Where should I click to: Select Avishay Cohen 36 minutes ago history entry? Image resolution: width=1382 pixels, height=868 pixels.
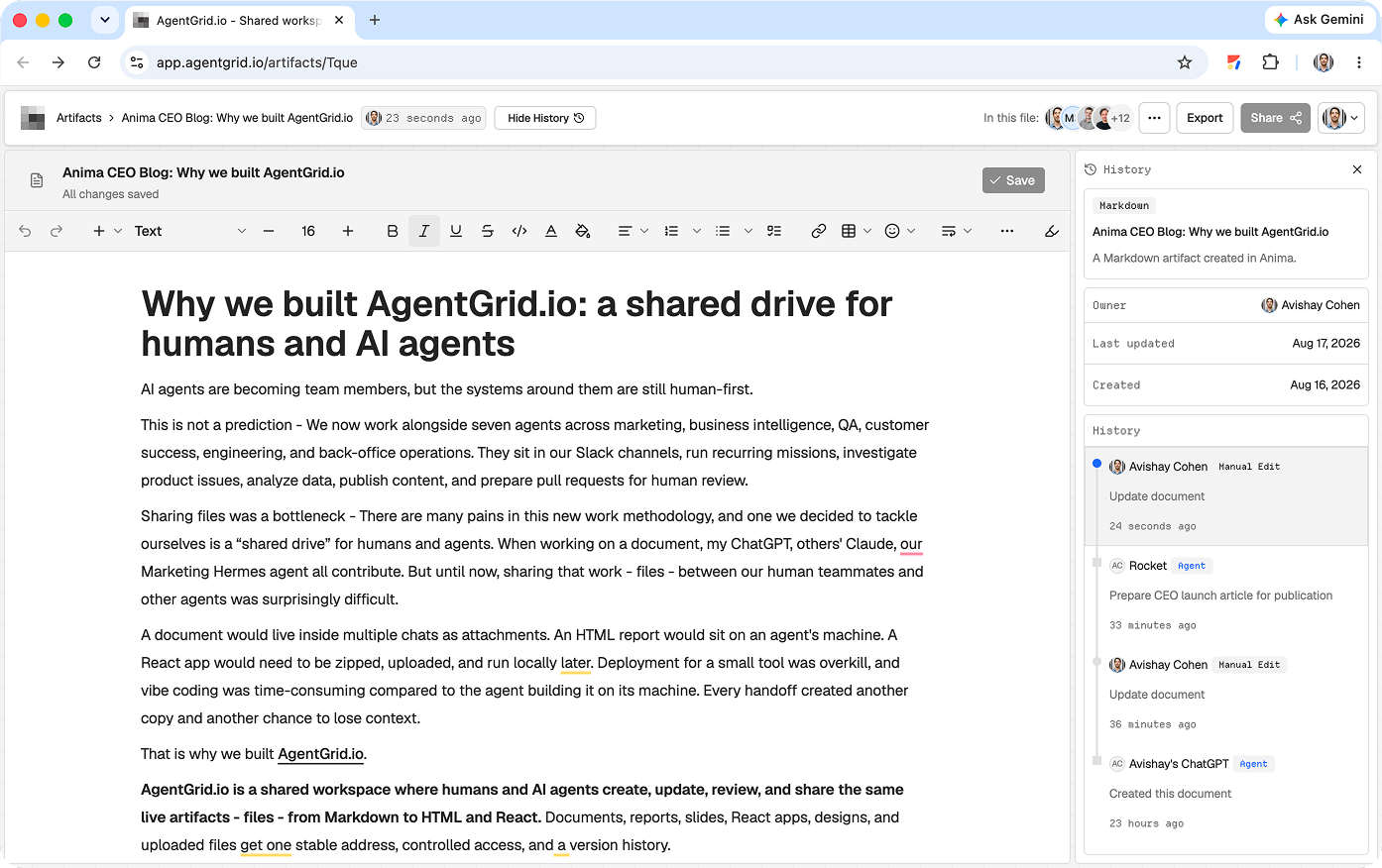pyautogui.click(x=1226, y=694)
